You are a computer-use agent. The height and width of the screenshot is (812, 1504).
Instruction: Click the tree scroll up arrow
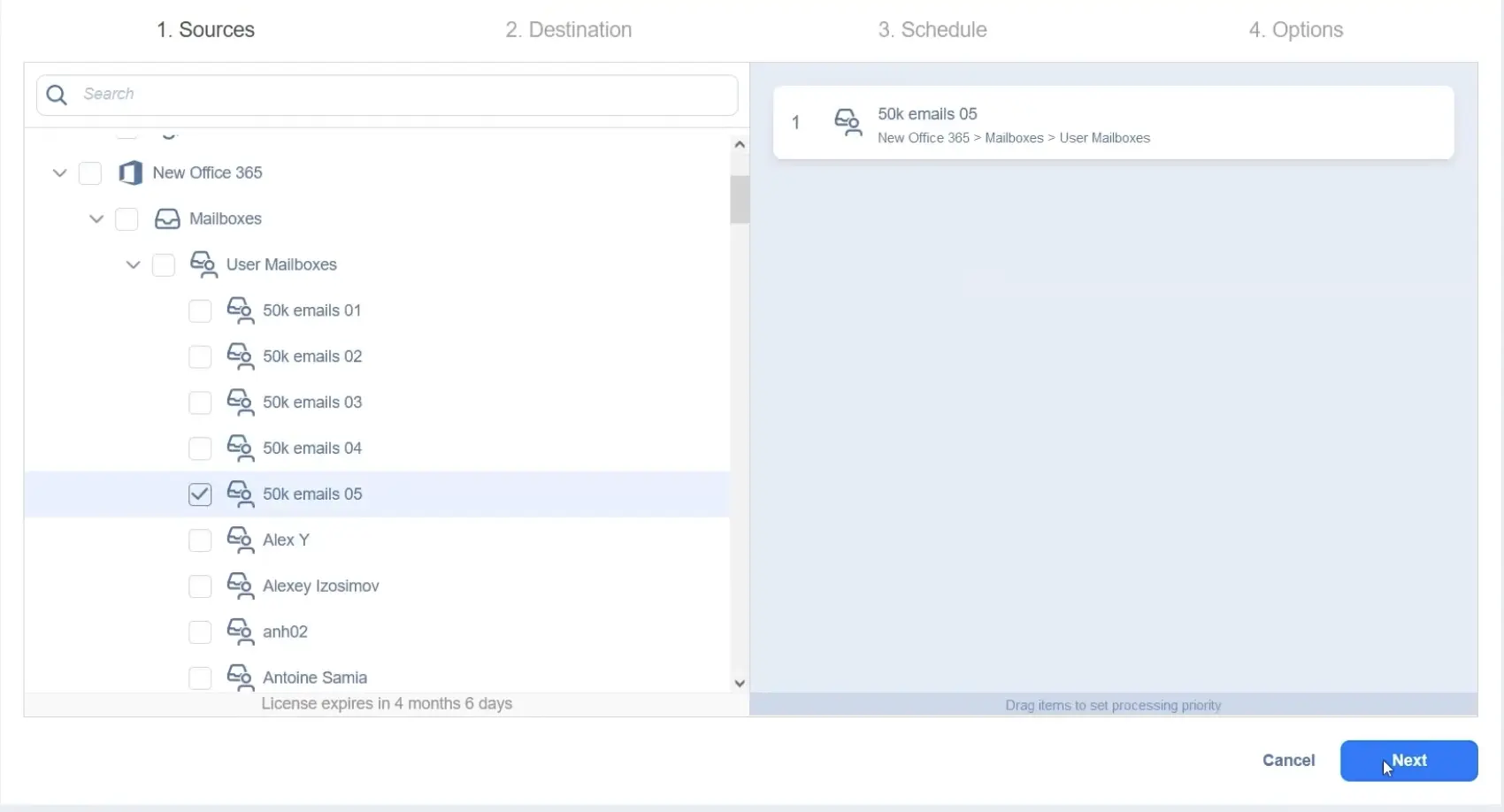point(740,144)
